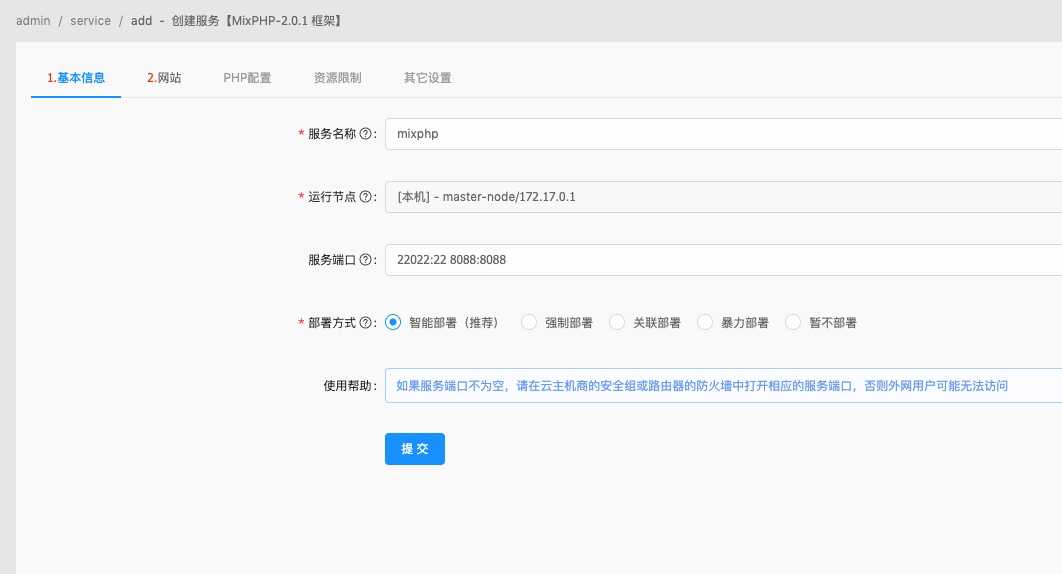Click 创建服务【MixPHP-2.0.1 框架】 title text
The width and height of the screenshot is (1062, 574).
258,21
